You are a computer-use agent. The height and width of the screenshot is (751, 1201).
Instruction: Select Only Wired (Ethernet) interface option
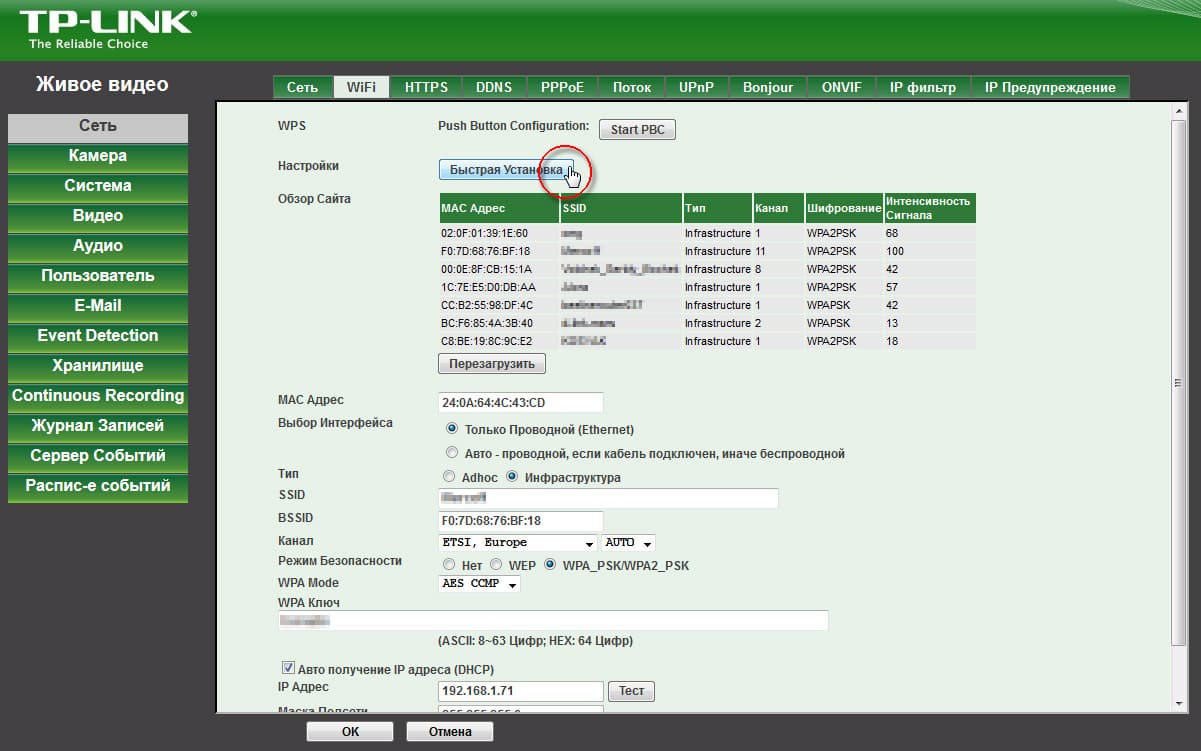[452, 429]
